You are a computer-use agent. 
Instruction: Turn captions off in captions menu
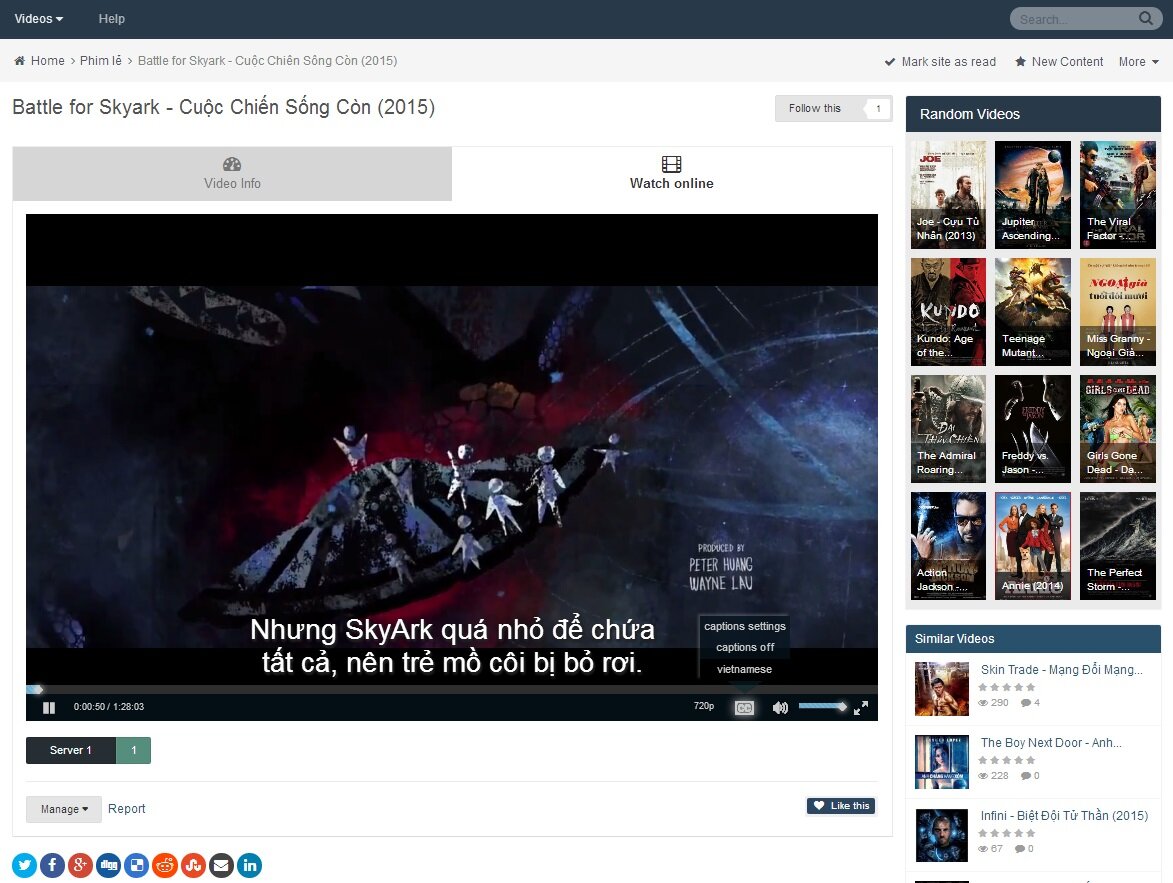click(744, 647)
